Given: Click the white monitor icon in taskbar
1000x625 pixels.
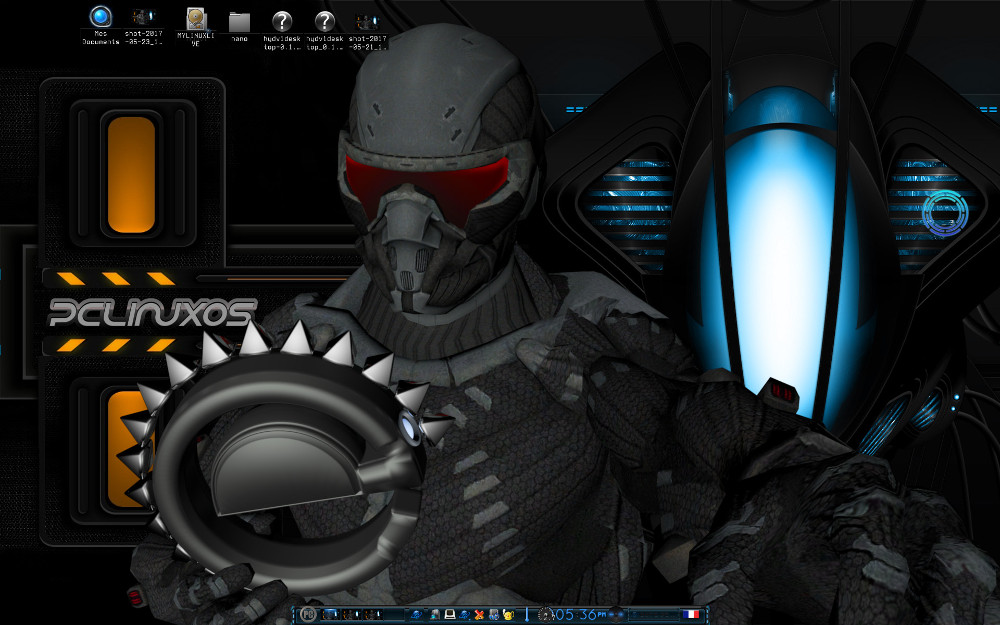Looking at the screenshot, I should click(x=450, y=614).
